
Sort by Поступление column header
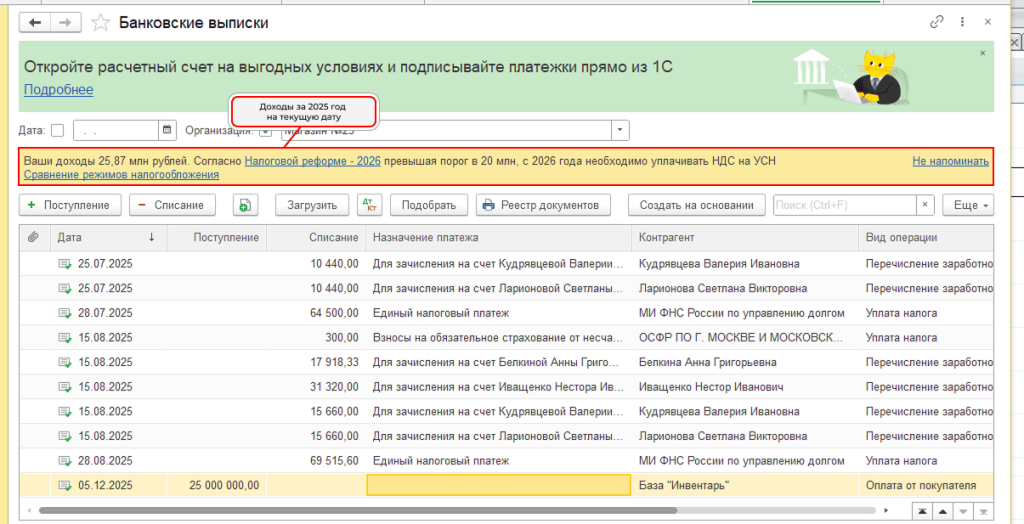(x=217, y=238)
